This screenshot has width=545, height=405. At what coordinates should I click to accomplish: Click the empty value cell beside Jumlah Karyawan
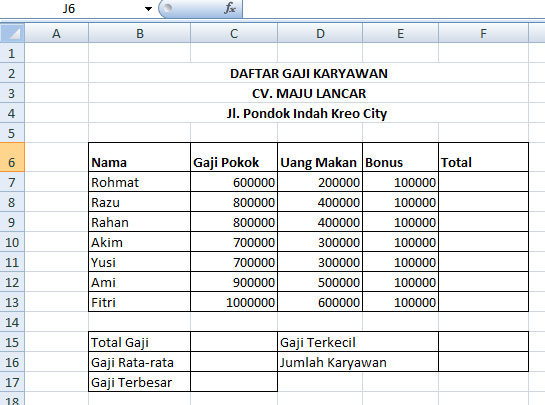[483, 362]
